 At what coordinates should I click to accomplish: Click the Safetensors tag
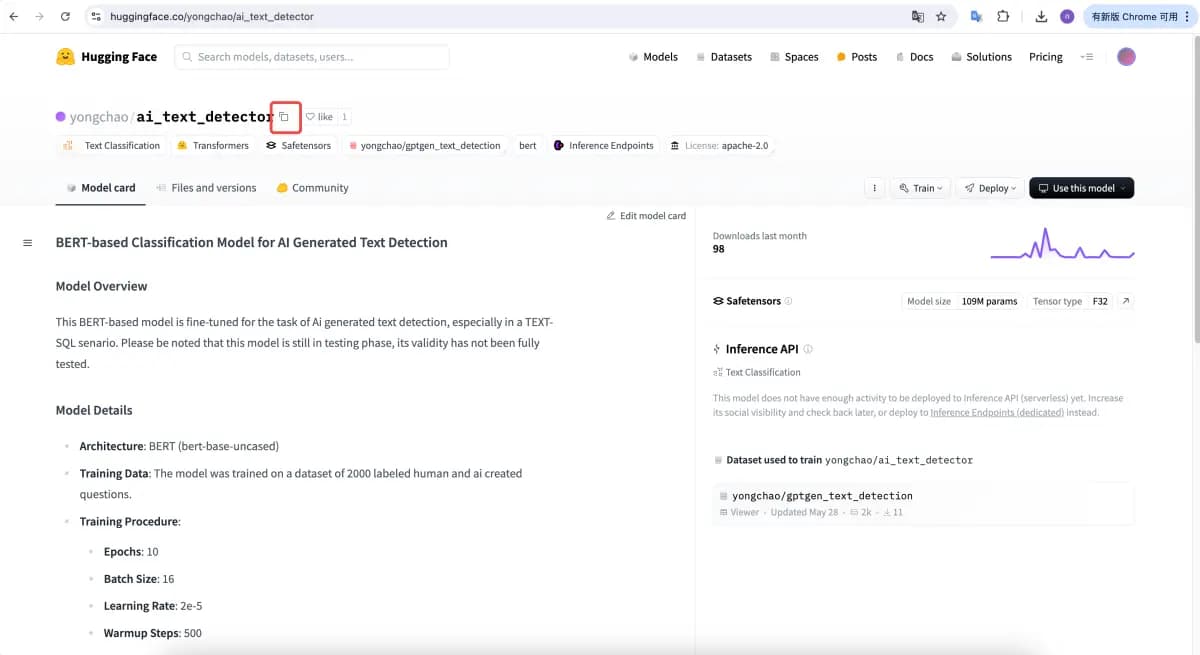[298, 145]
